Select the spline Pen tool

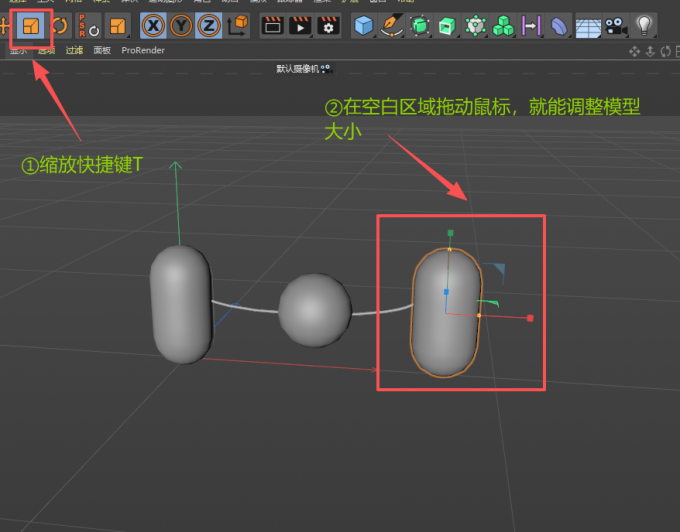[392, 26]
